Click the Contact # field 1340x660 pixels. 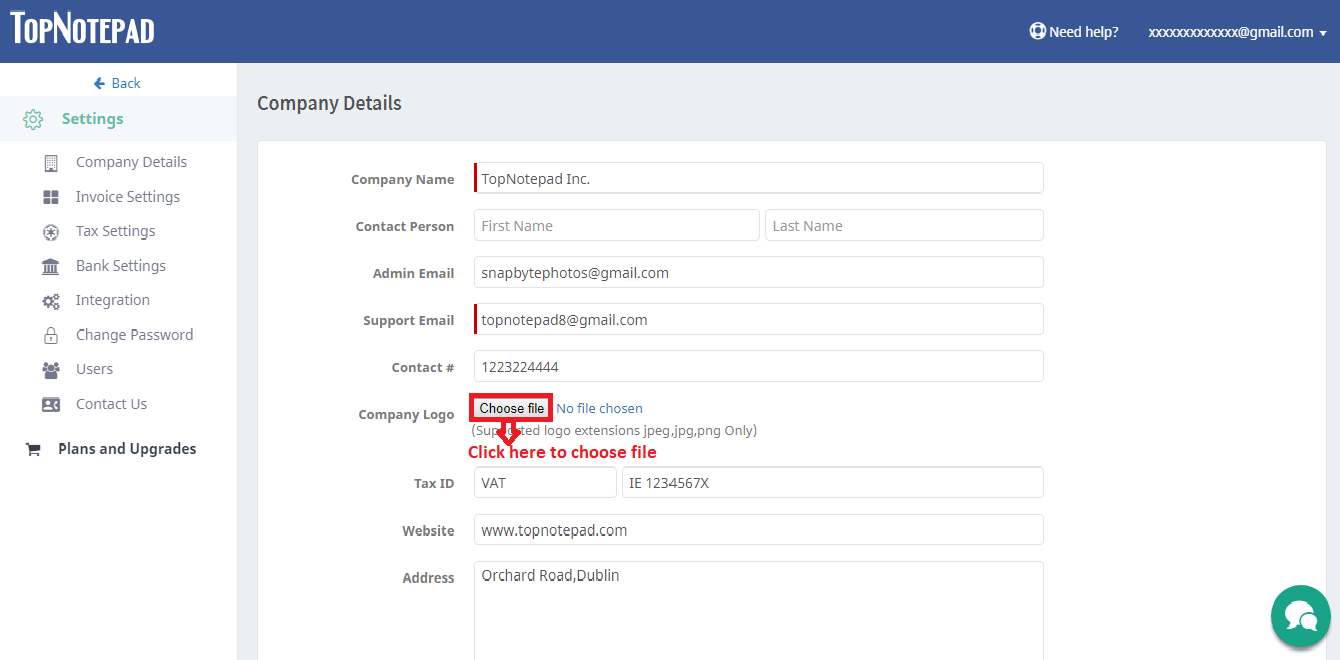pos(759,366)
